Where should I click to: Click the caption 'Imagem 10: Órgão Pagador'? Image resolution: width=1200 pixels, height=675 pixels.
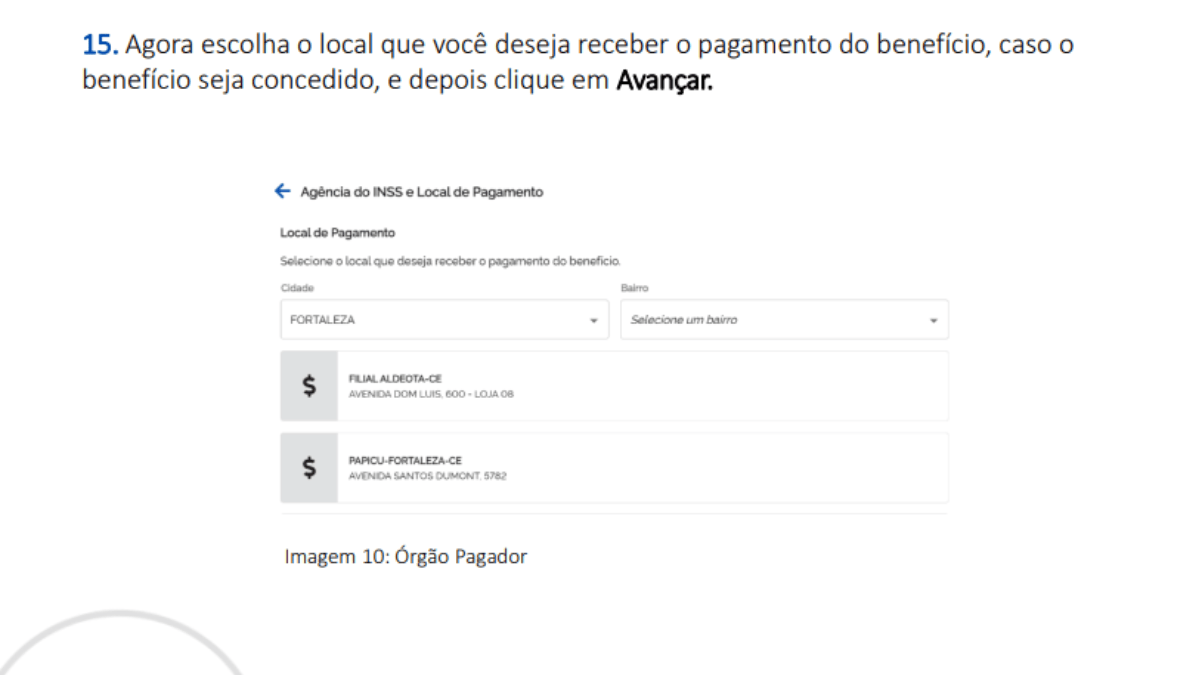pos(405,556)
